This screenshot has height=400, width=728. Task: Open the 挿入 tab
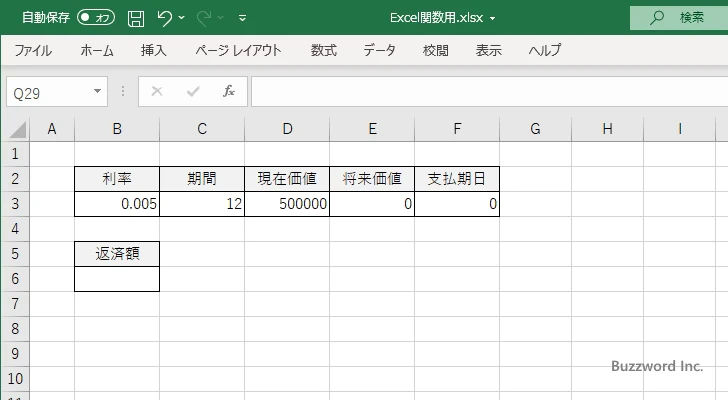coord(154,50)
